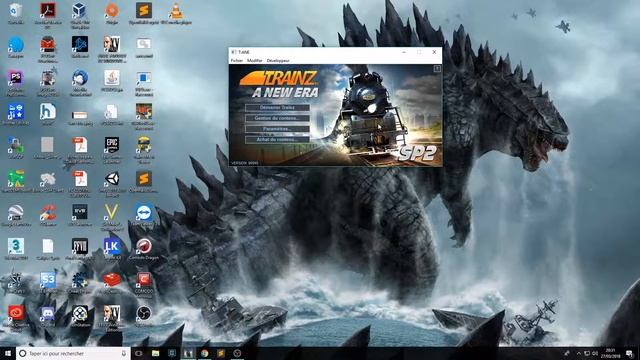Click the Achat du contenu button
This screenshot has height=360, width=640.
coord(277,140)
